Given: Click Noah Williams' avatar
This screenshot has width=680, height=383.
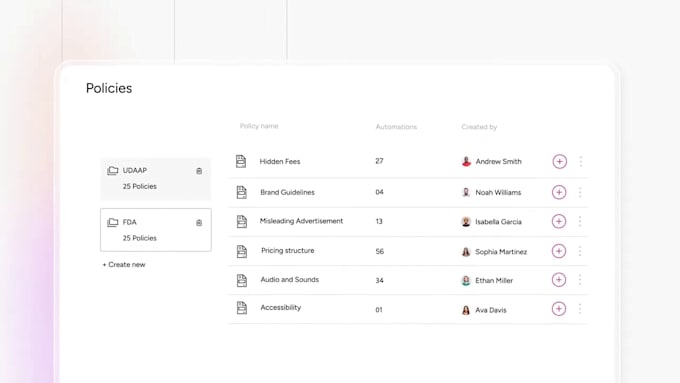Looking at the screenshot, I should 466,192.
